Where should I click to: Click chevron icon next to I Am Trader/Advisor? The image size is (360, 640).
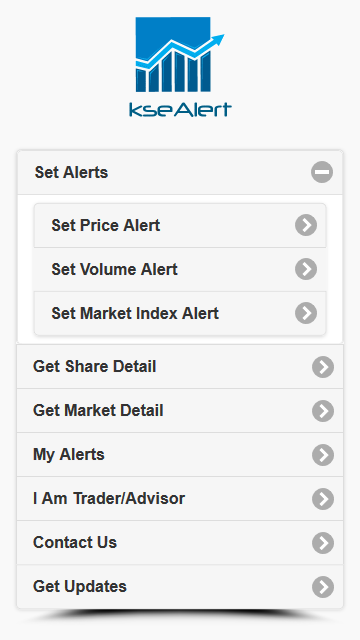point(323,499)
